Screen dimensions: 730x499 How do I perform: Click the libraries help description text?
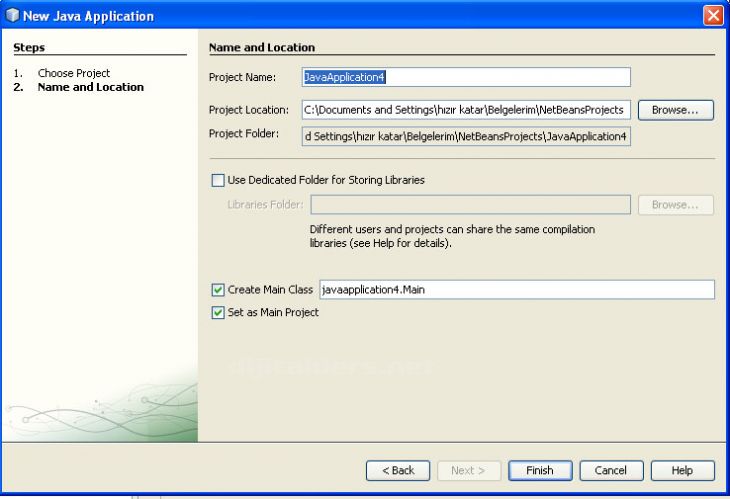point(452,236)
